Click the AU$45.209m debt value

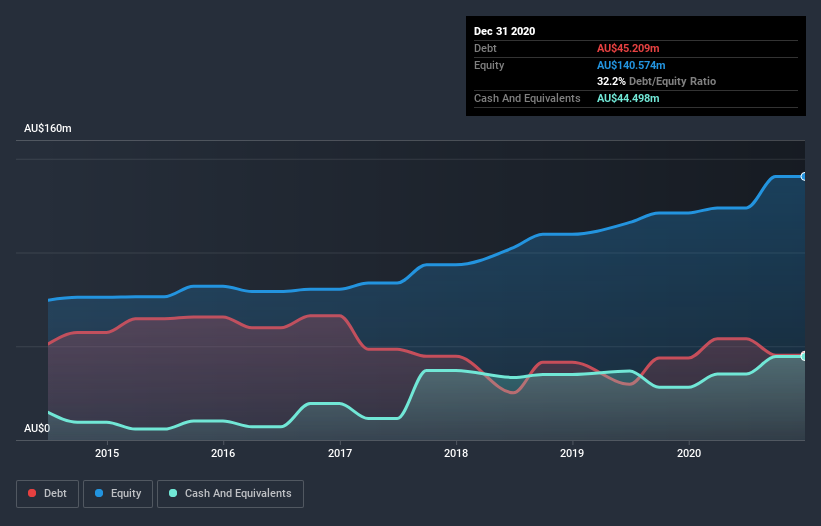click(x=628, y=48)
